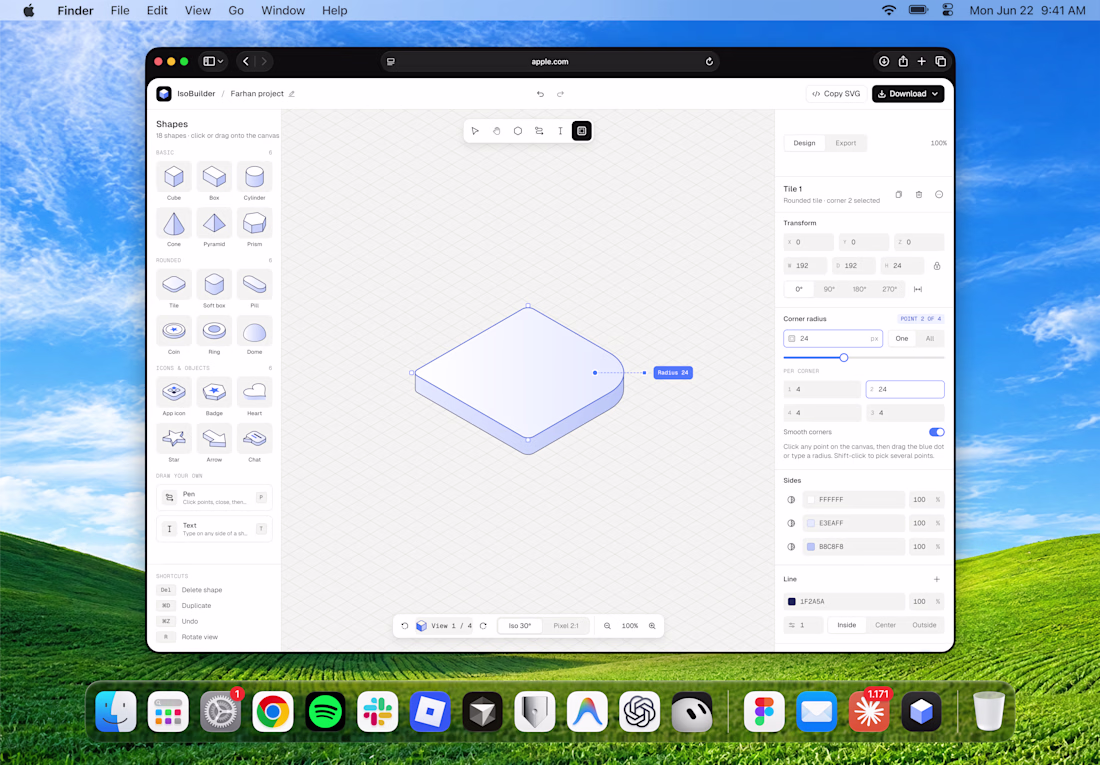Click the corner 1 radius field
Screen dimensions: 1100x765
(x=822, y=390)
